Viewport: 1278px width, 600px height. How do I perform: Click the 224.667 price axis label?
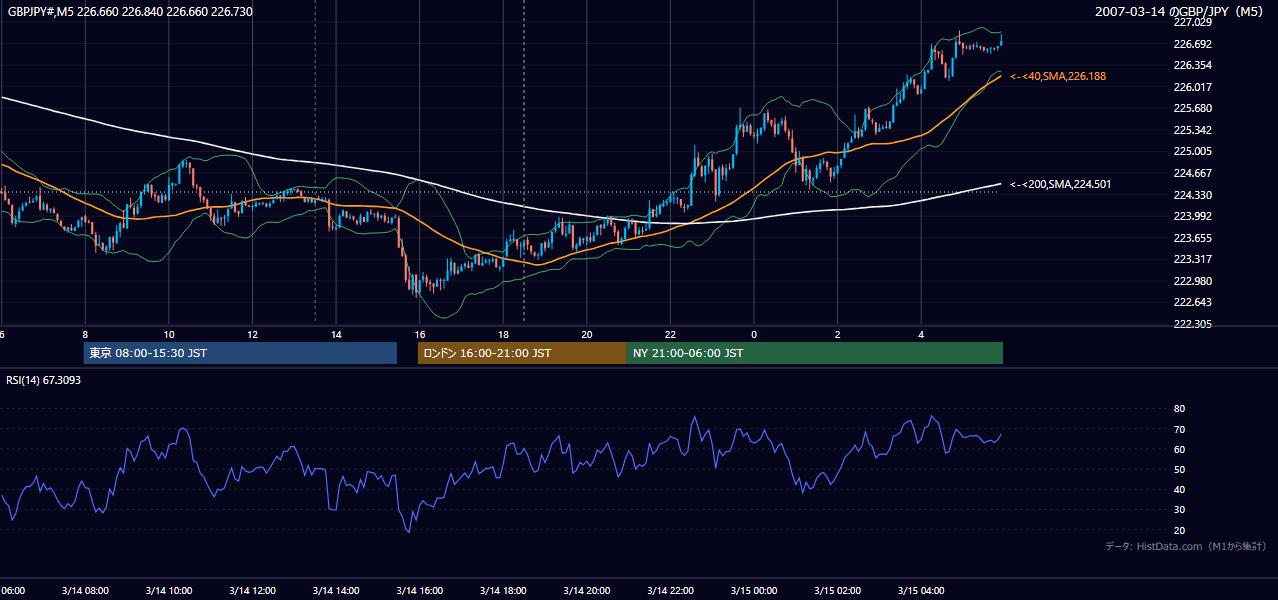click(1192, 173)
